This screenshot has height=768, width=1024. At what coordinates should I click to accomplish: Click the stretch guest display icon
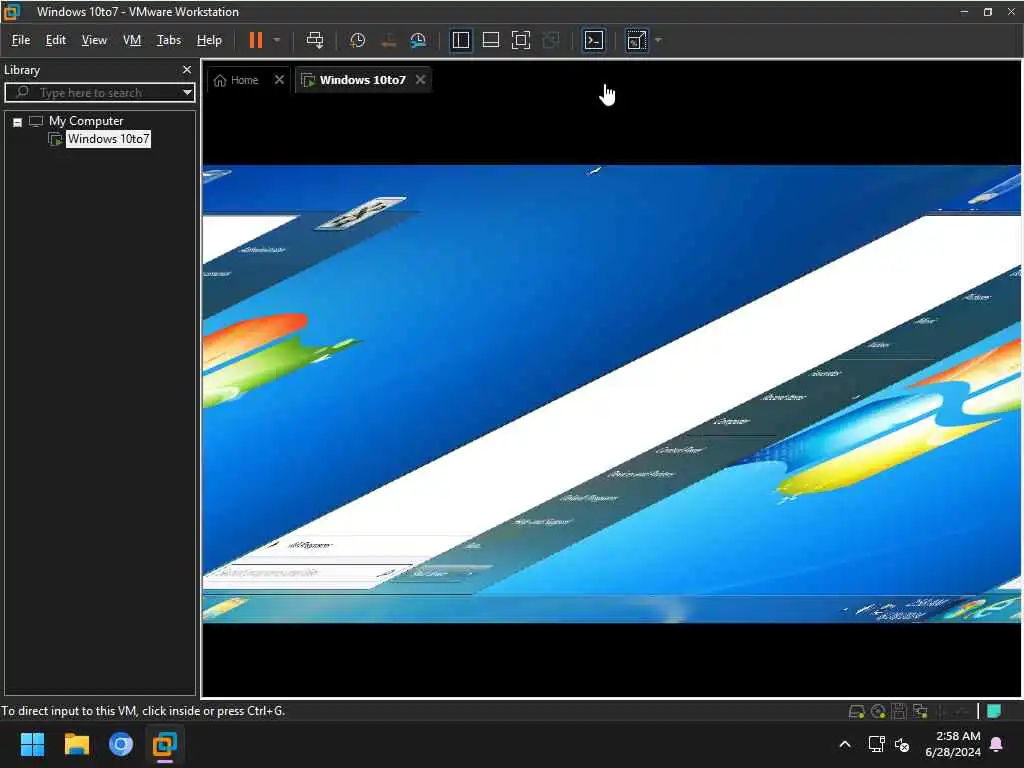pos(637,40)
